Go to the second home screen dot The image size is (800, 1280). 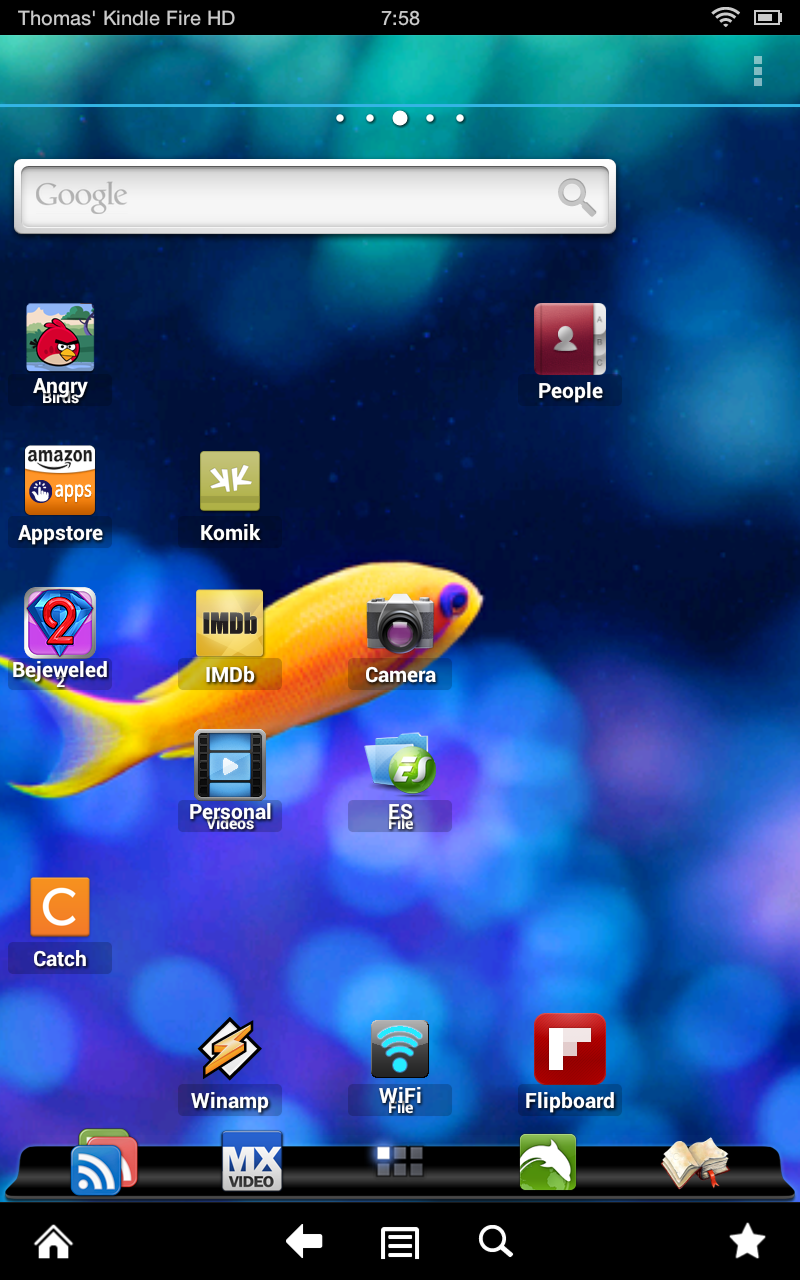tap(370, 118)
